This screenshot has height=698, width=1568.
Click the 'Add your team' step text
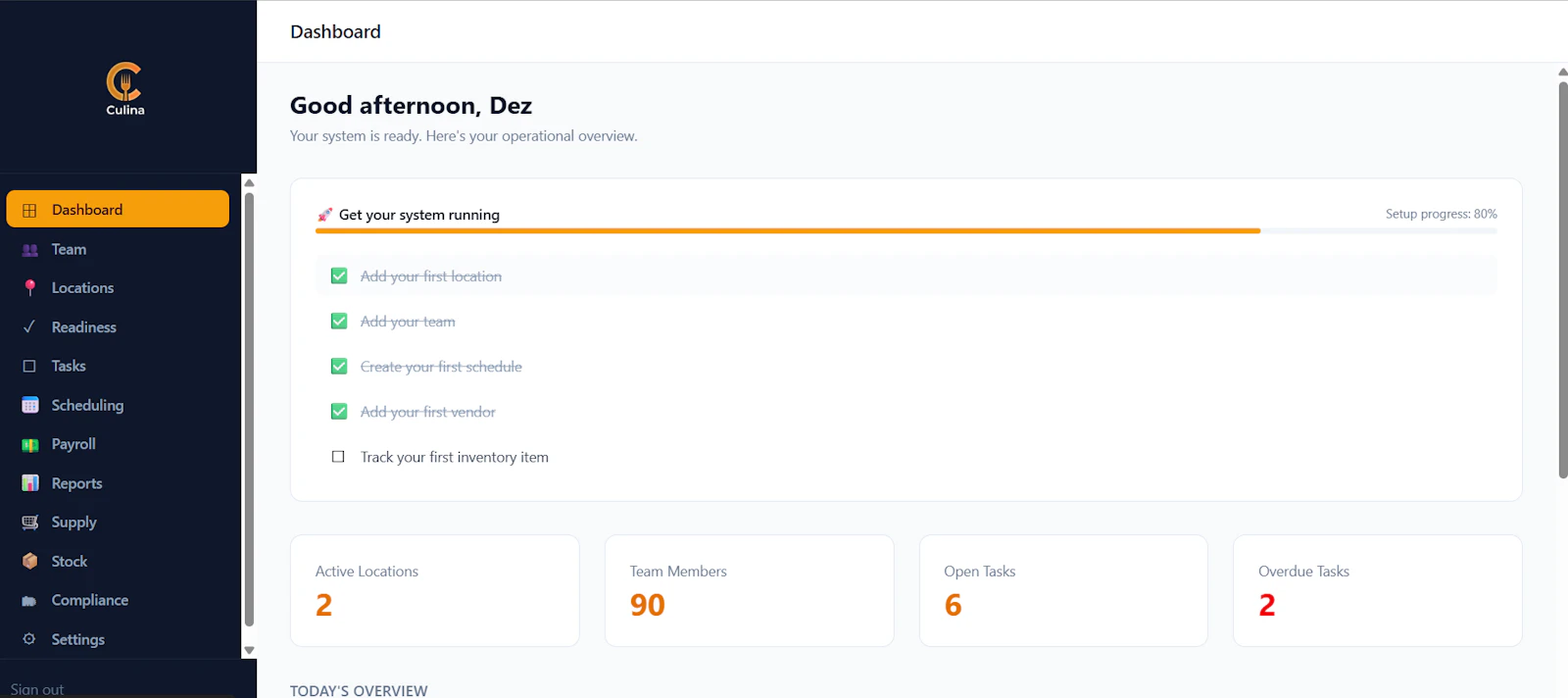[x=408, y=322]
